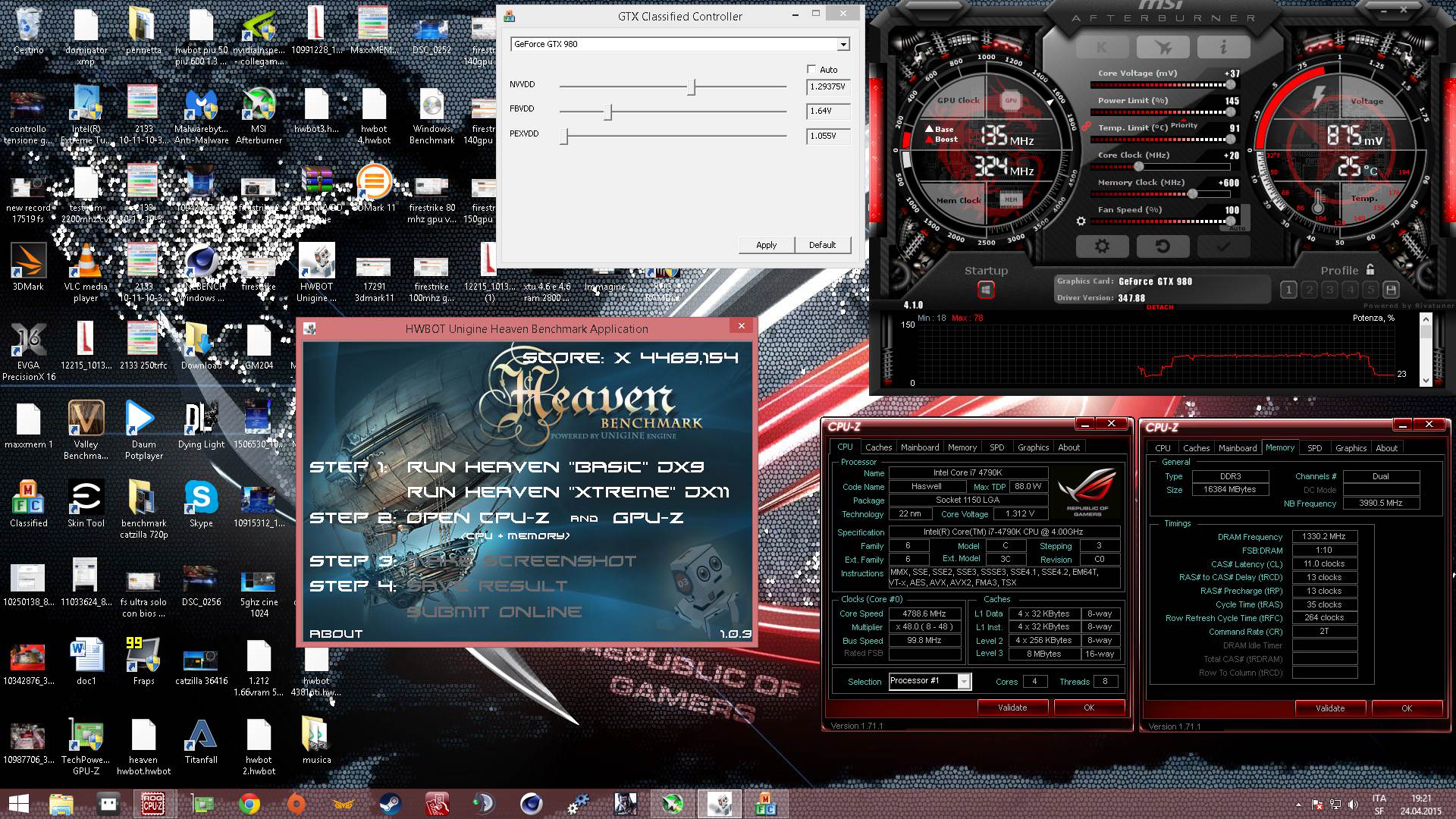Click volume speaker icon in system tray

click(x=1353, y=805)
